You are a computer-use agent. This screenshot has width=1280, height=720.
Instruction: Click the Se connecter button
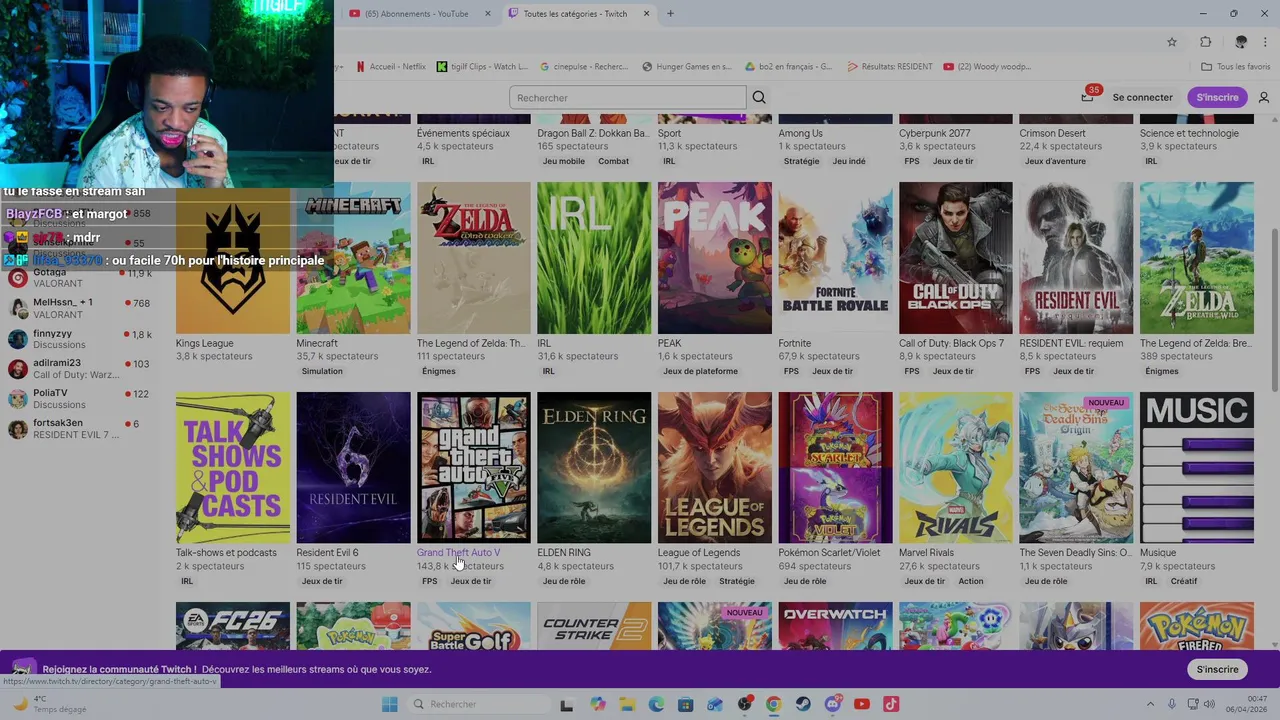point(1142,97)
